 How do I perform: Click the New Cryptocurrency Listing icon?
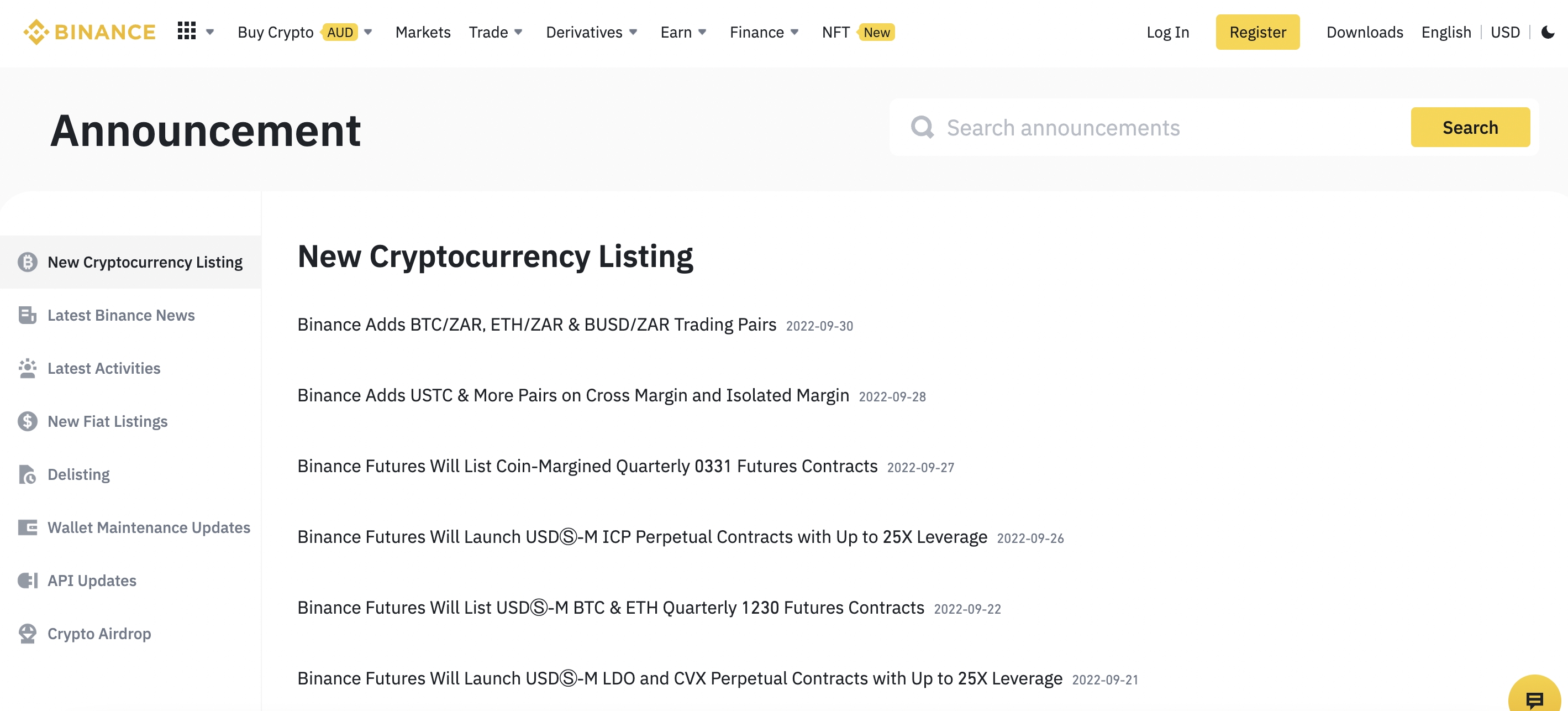27,262
